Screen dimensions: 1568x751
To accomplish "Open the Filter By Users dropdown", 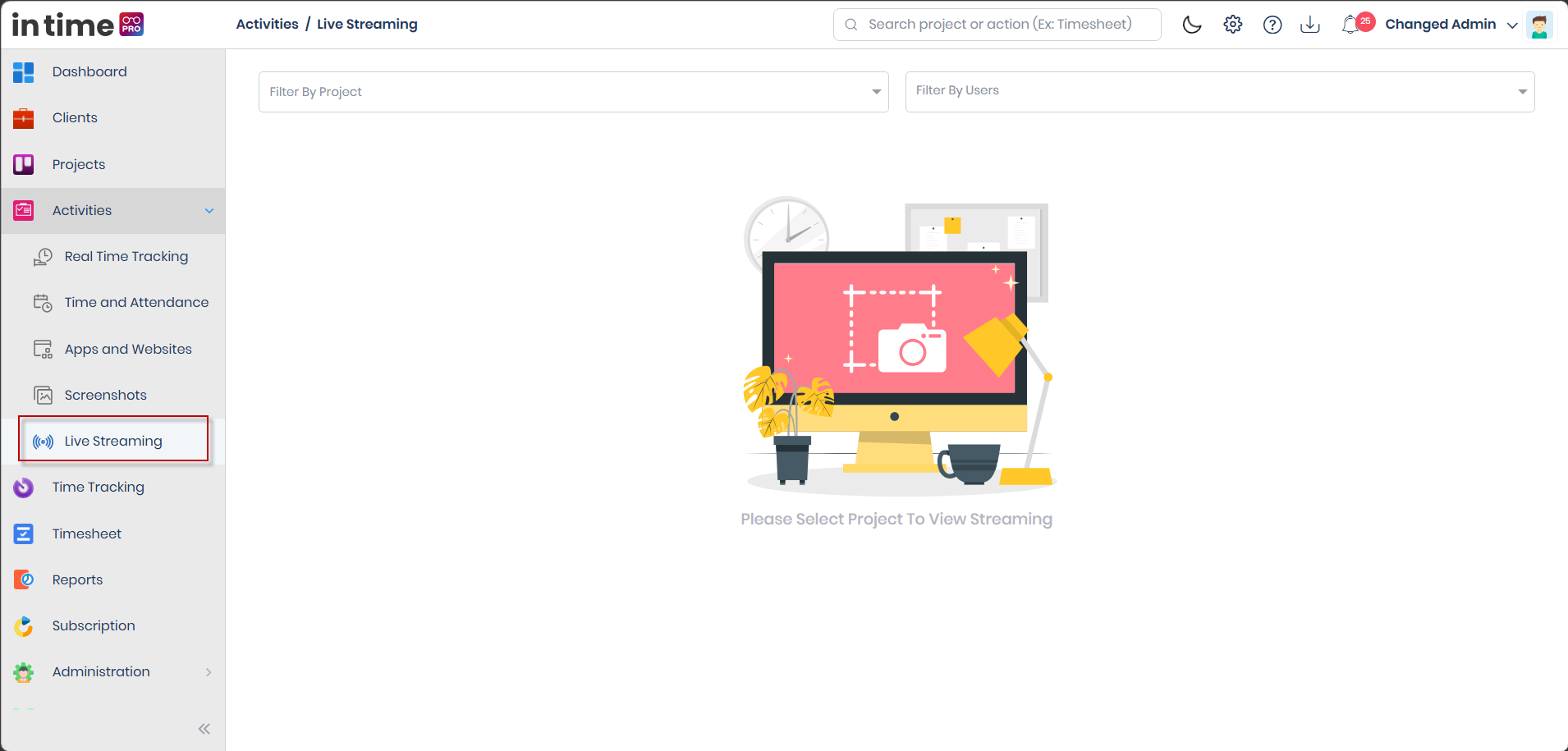I will point(1219,92).
